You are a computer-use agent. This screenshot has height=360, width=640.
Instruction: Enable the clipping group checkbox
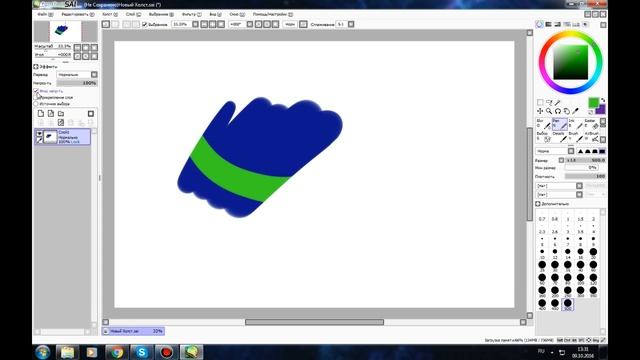pyautogui.click(x=36, y=97)
